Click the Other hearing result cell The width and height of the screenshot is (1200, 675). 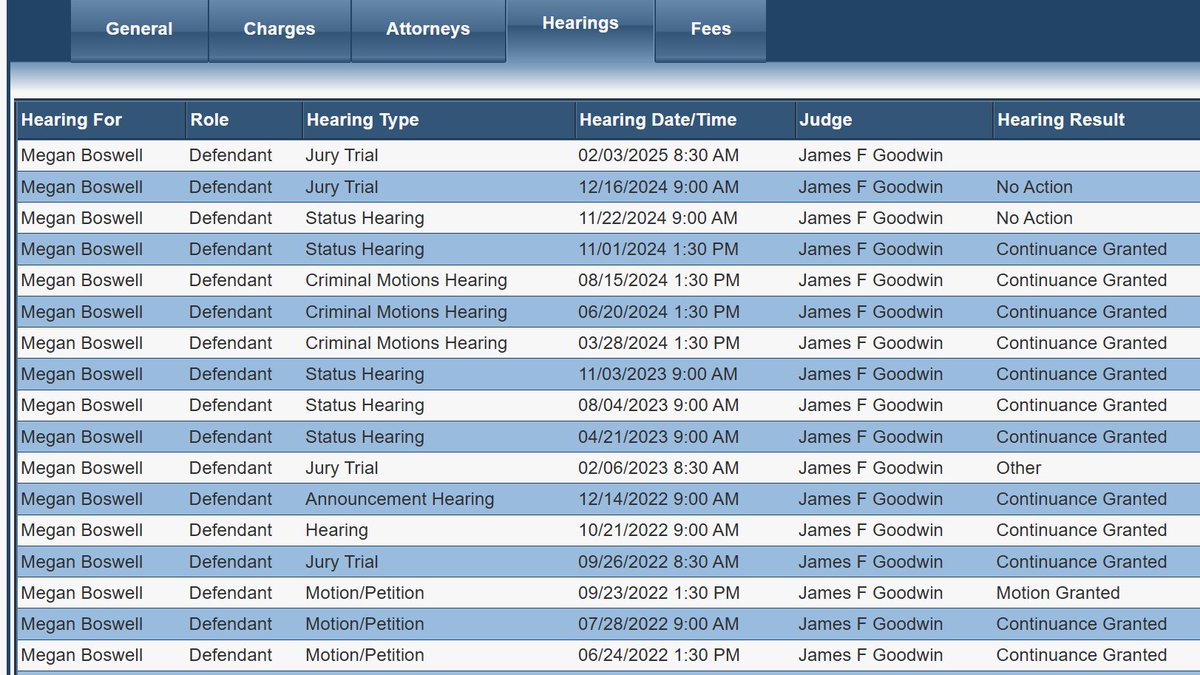click(x=1018, y=468)
